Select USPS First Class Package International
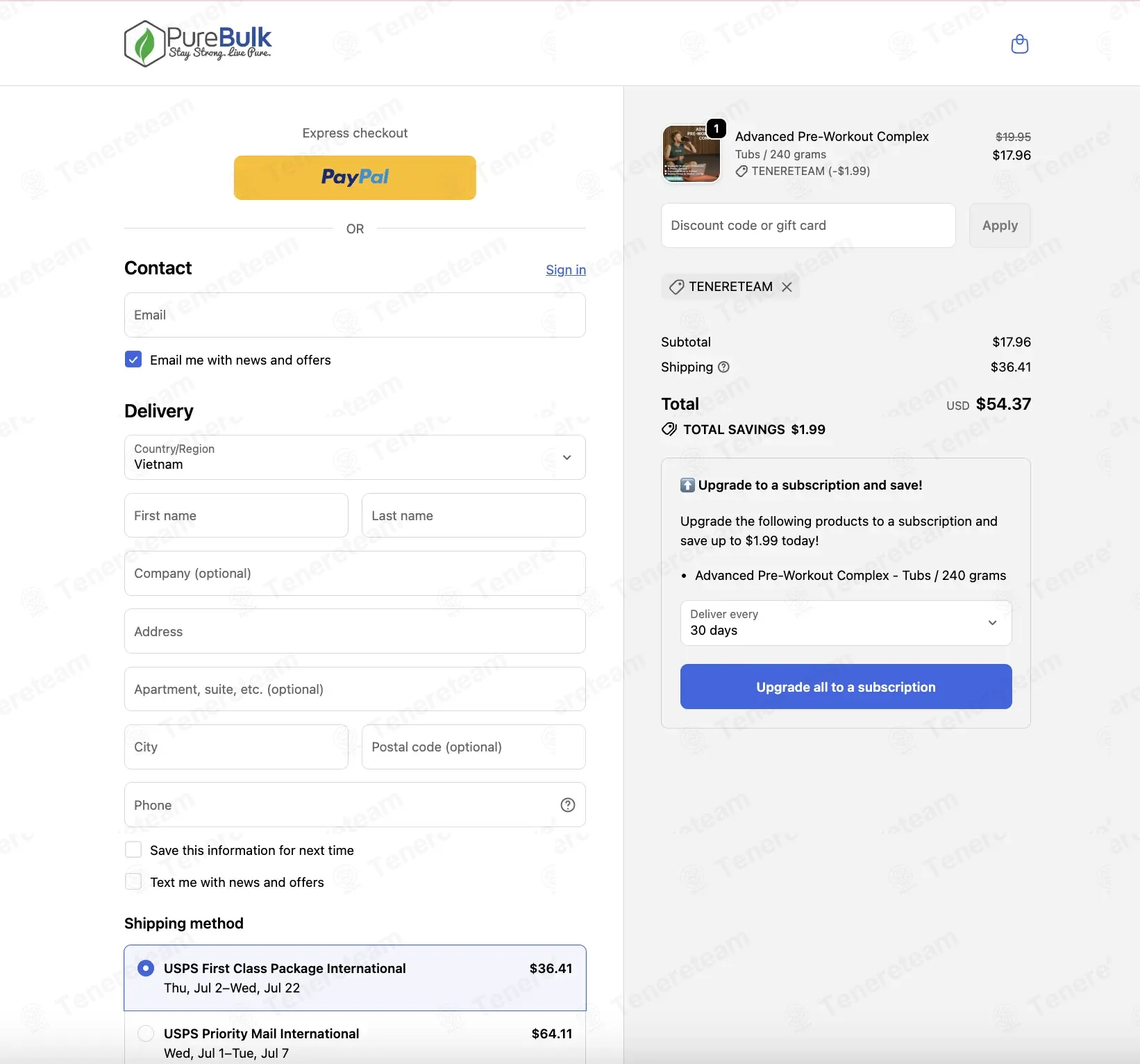The width and height of the screenshot is (1140, 1064). [355, 978]
